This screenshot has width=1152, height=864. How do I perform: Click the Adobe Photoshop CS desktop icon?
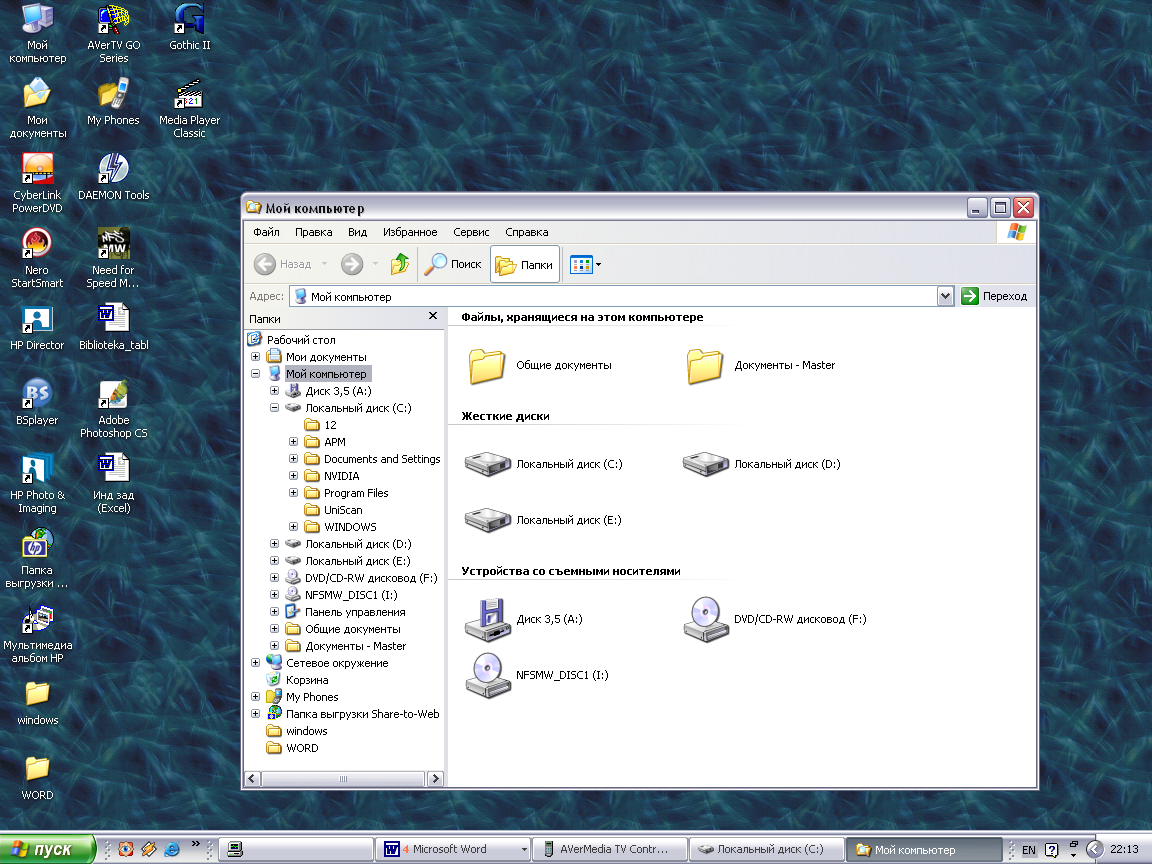[x=113, y=408]
